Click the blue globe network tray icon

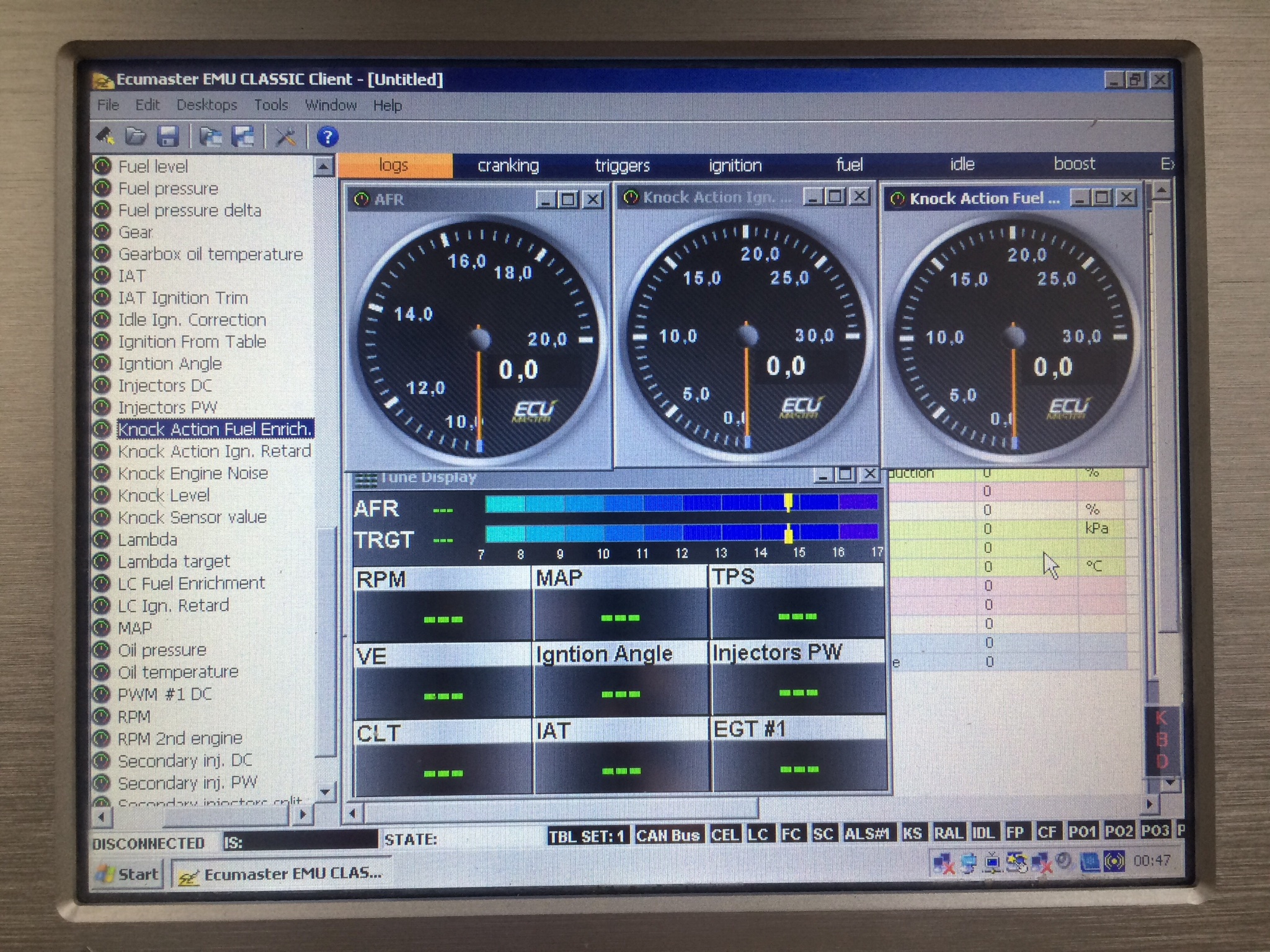tap(968, 862)
